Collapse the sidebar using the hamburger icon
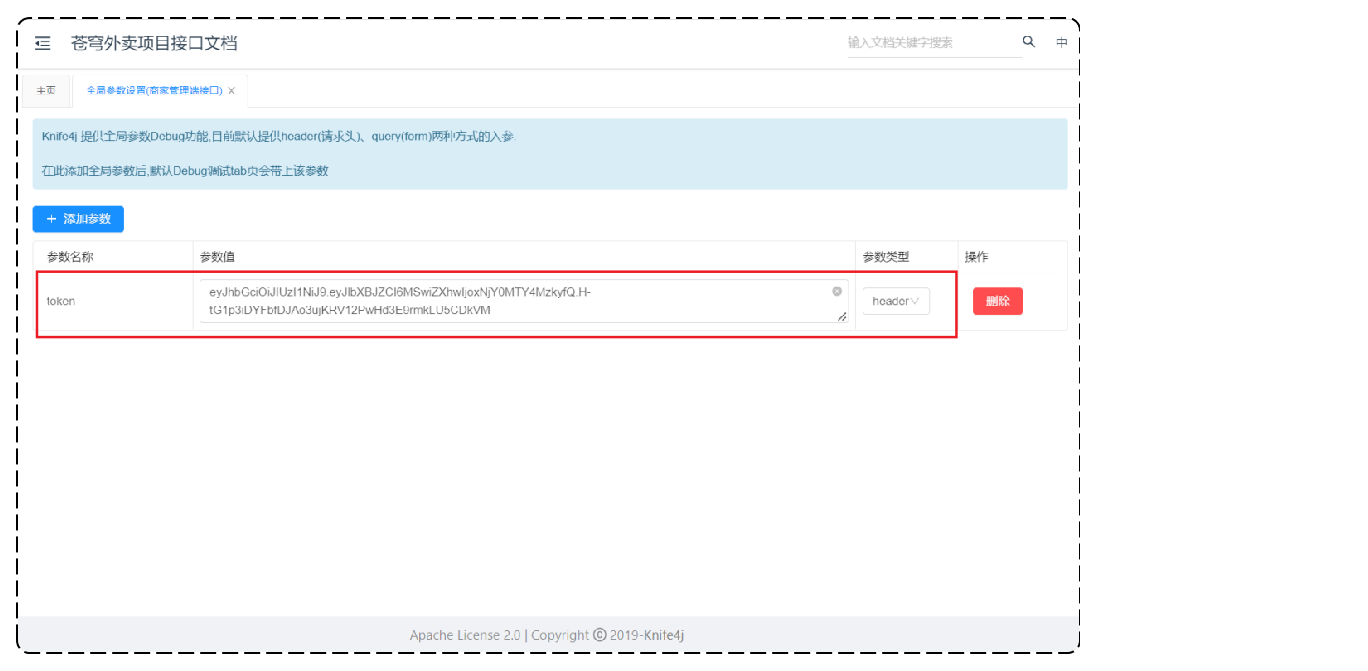Viewport: 1368px width, 671px height. [x=41, y=43]
